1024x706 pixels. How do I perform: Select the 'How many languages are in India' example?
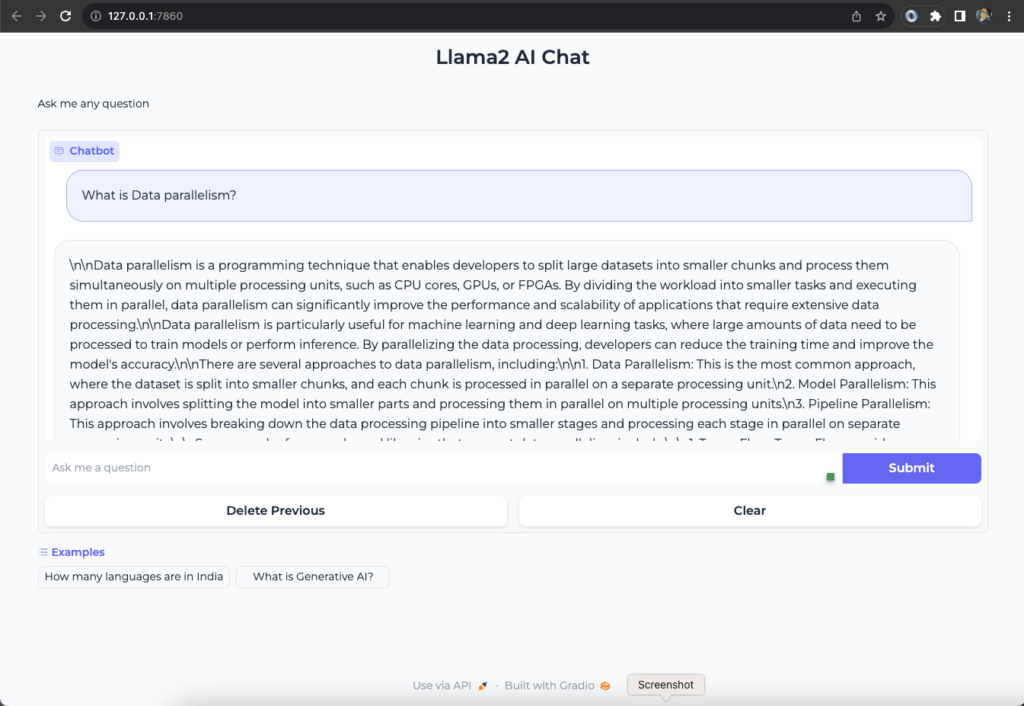134,577
